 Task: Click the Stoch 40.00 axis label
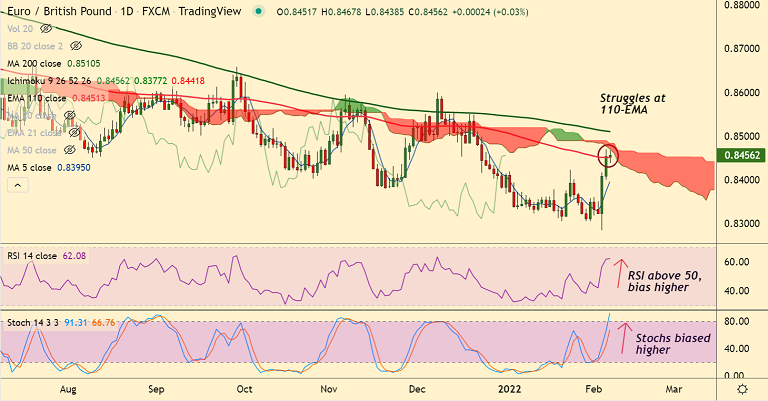pyautogui.click(x=736, y=349)
